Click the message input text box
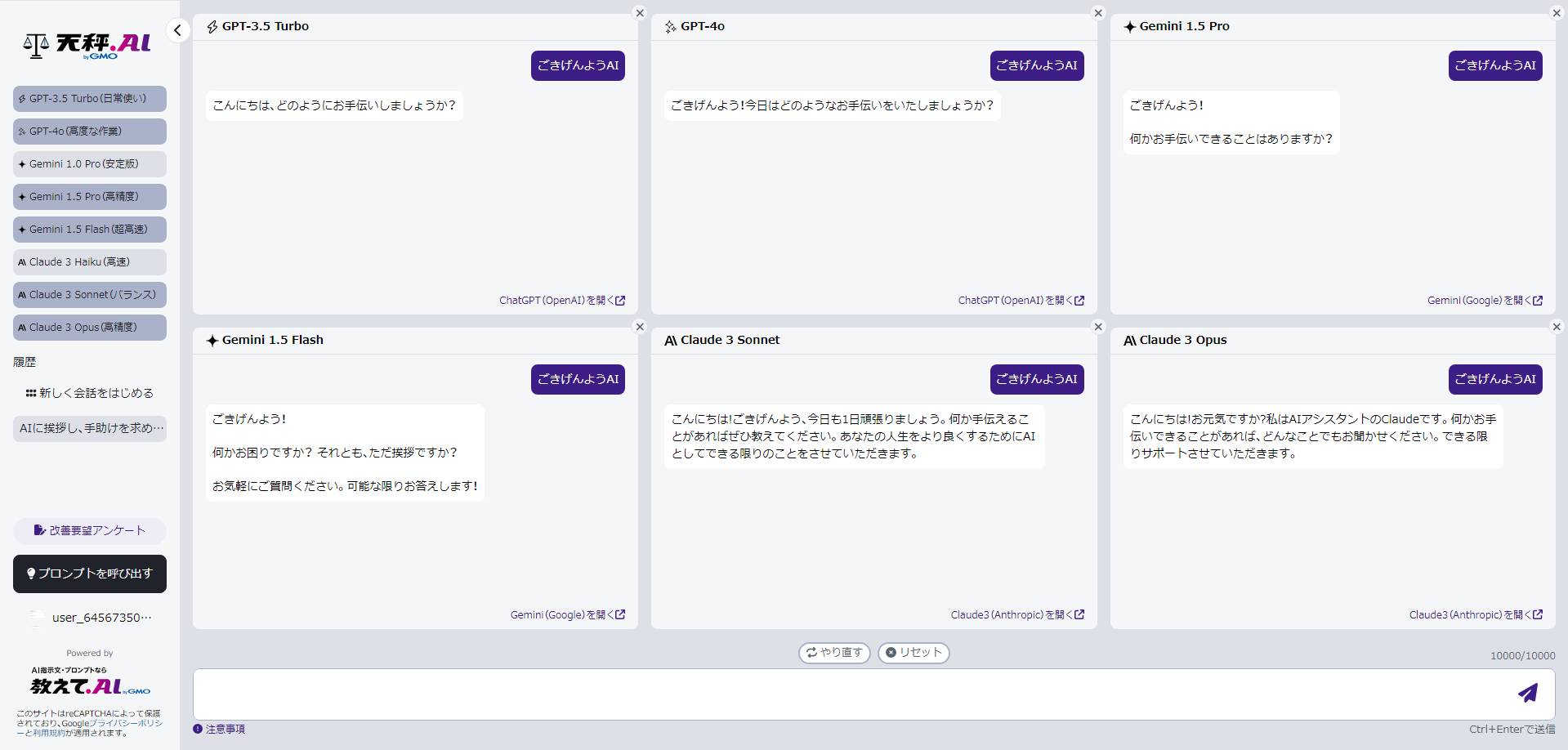This screenshot has height=750, width=1568. pos(850,694)
